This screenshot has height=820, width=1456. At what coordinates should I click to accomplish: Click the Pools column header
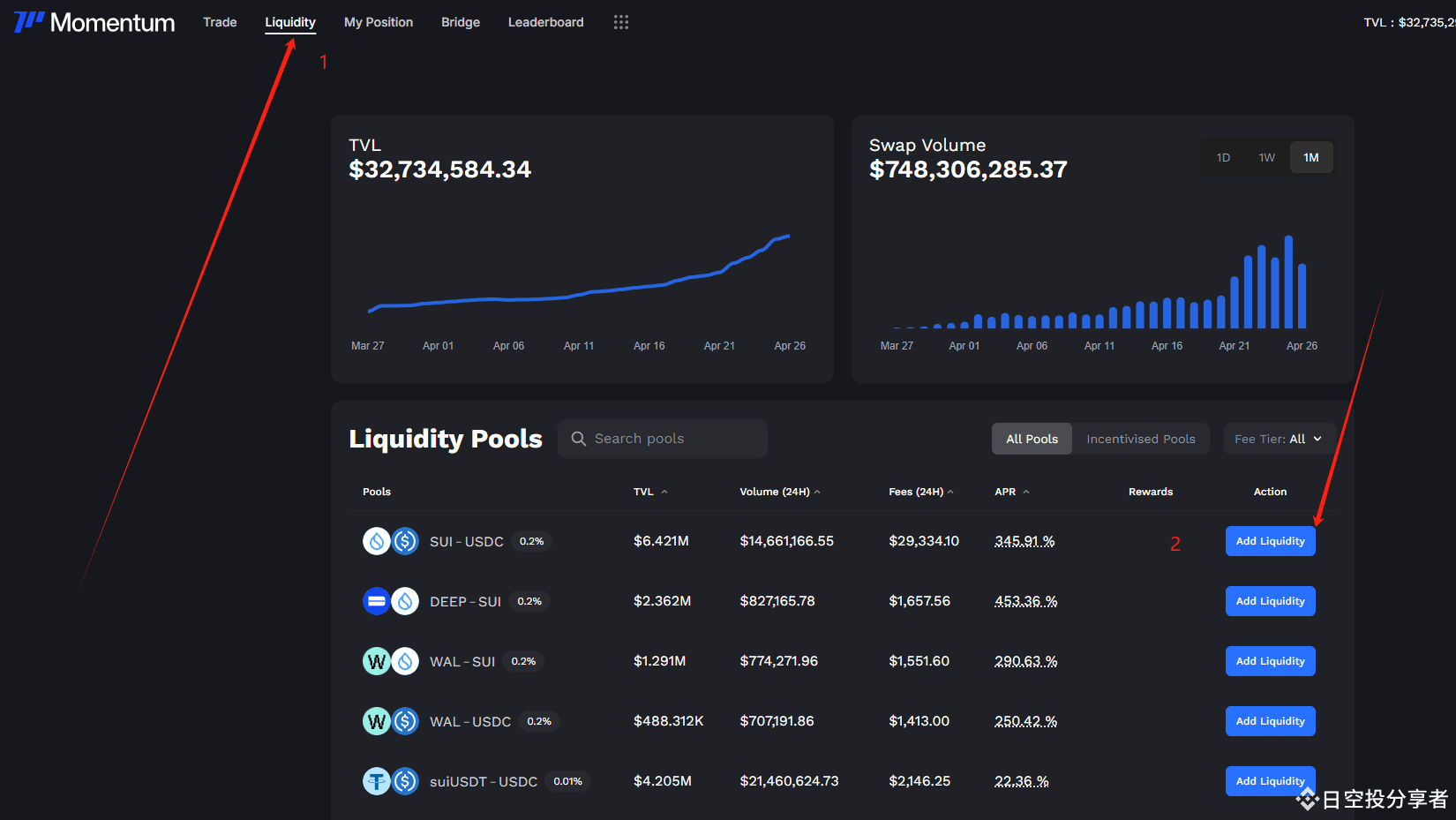point(377,492)
